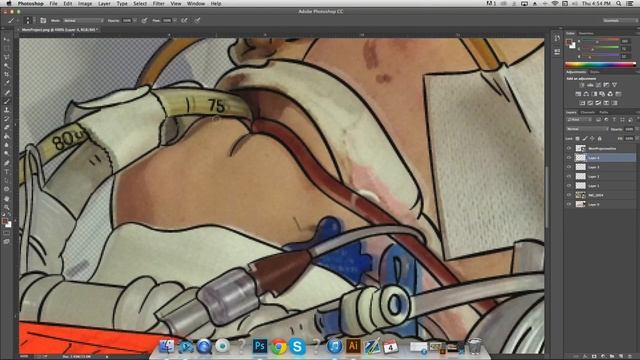Image resolution: width=640 pixels, height=360 pixels.
Task: Select the Eraser tool
Action: [7, 127]
